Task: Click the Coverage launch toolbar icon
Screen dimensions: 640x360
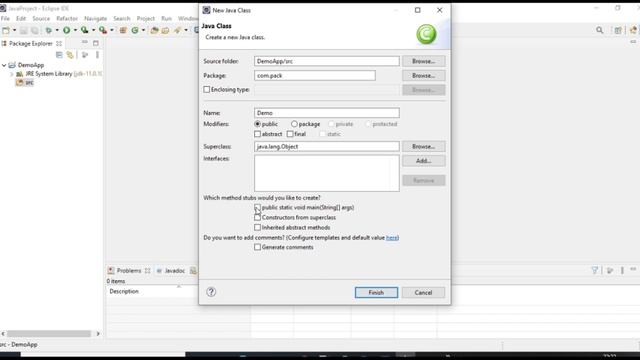Action: pyautogui.click(x=84, y=30)
